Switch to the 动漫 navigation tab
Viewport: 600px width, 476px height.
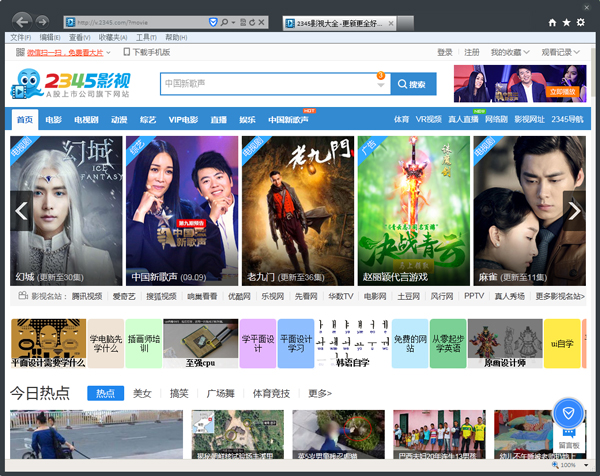tap(119, 120)
